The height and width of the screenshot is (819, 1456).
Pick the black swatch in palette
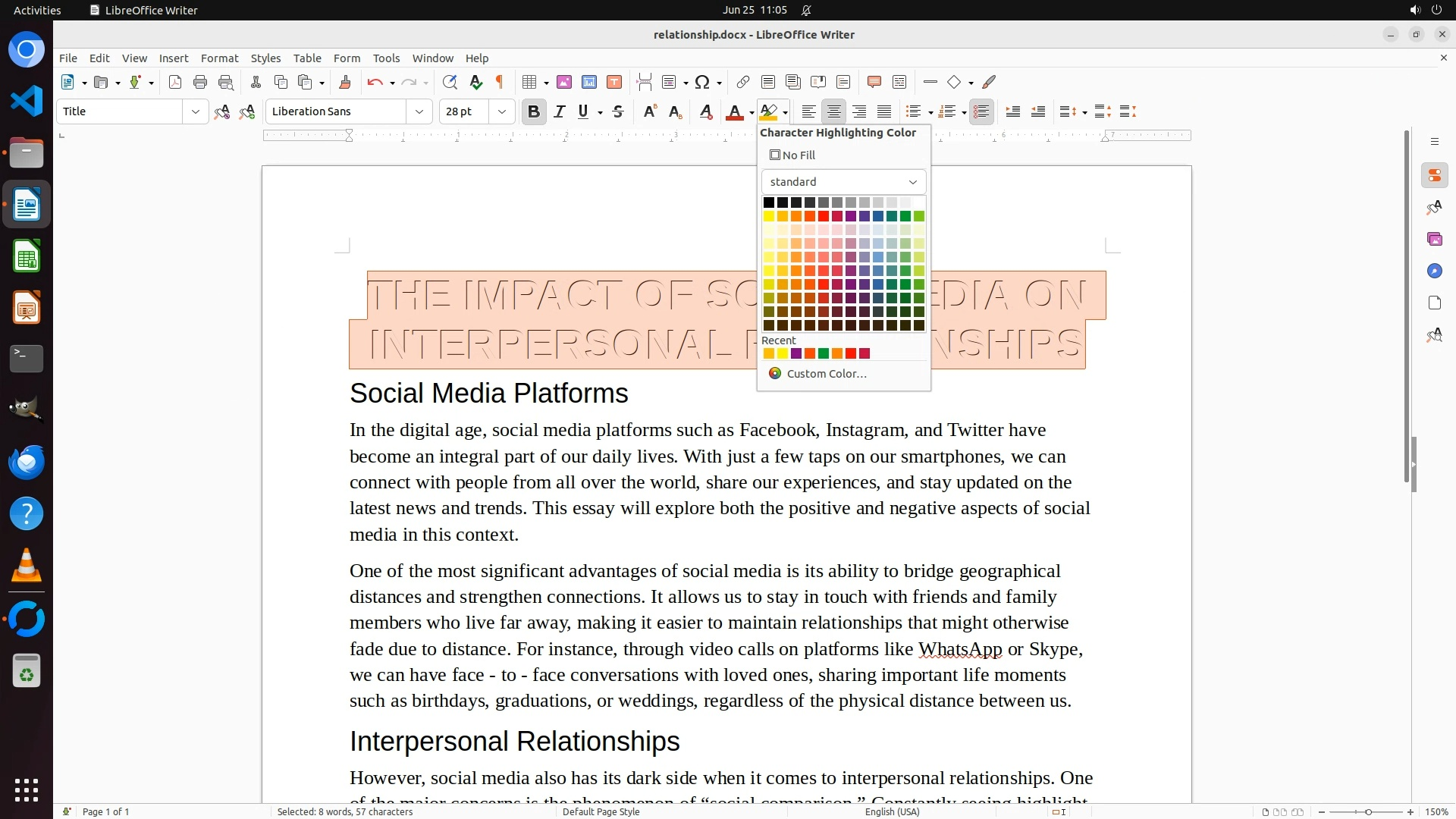pyautogui.click(x=768, y=202)
